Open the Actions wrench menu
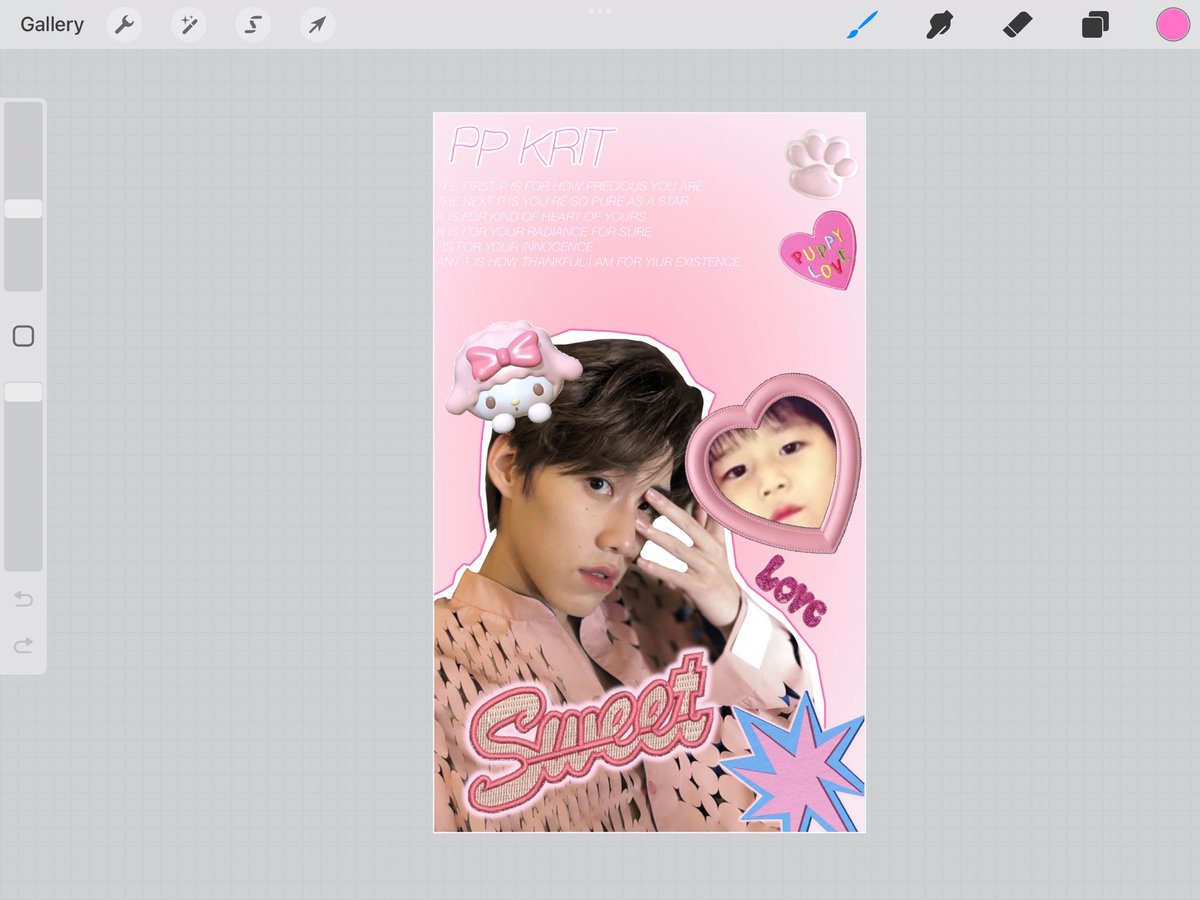Viewport: 1200px width, 900px height. coord(124,25)
